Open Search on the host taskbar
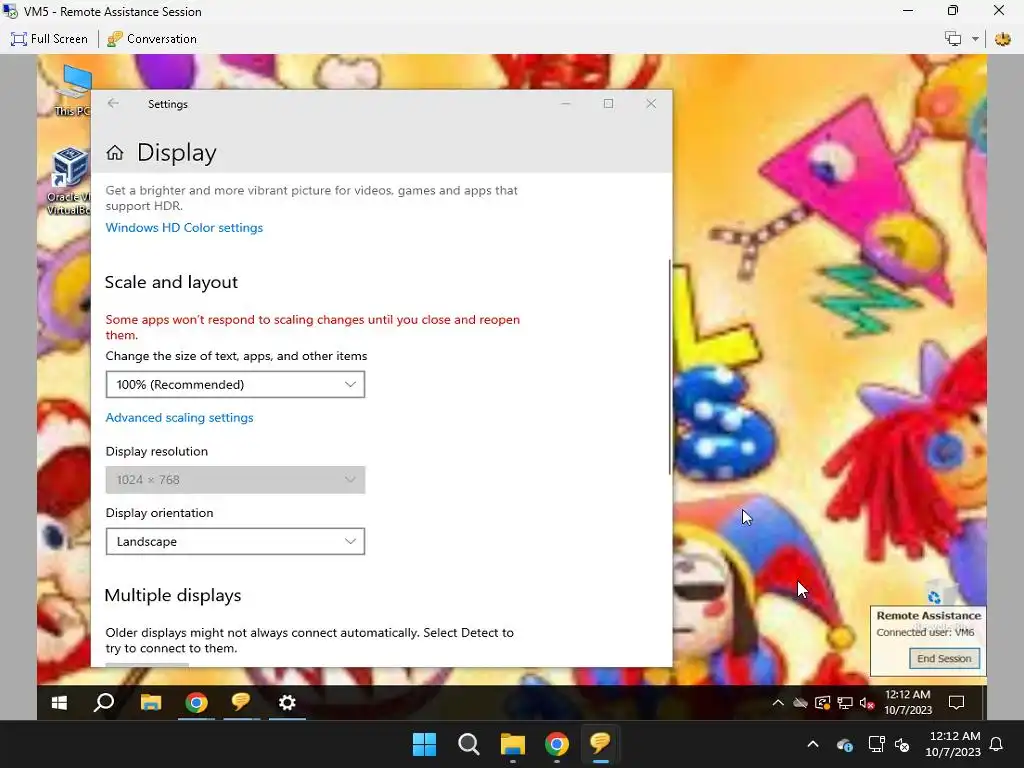 coord(468,744)
